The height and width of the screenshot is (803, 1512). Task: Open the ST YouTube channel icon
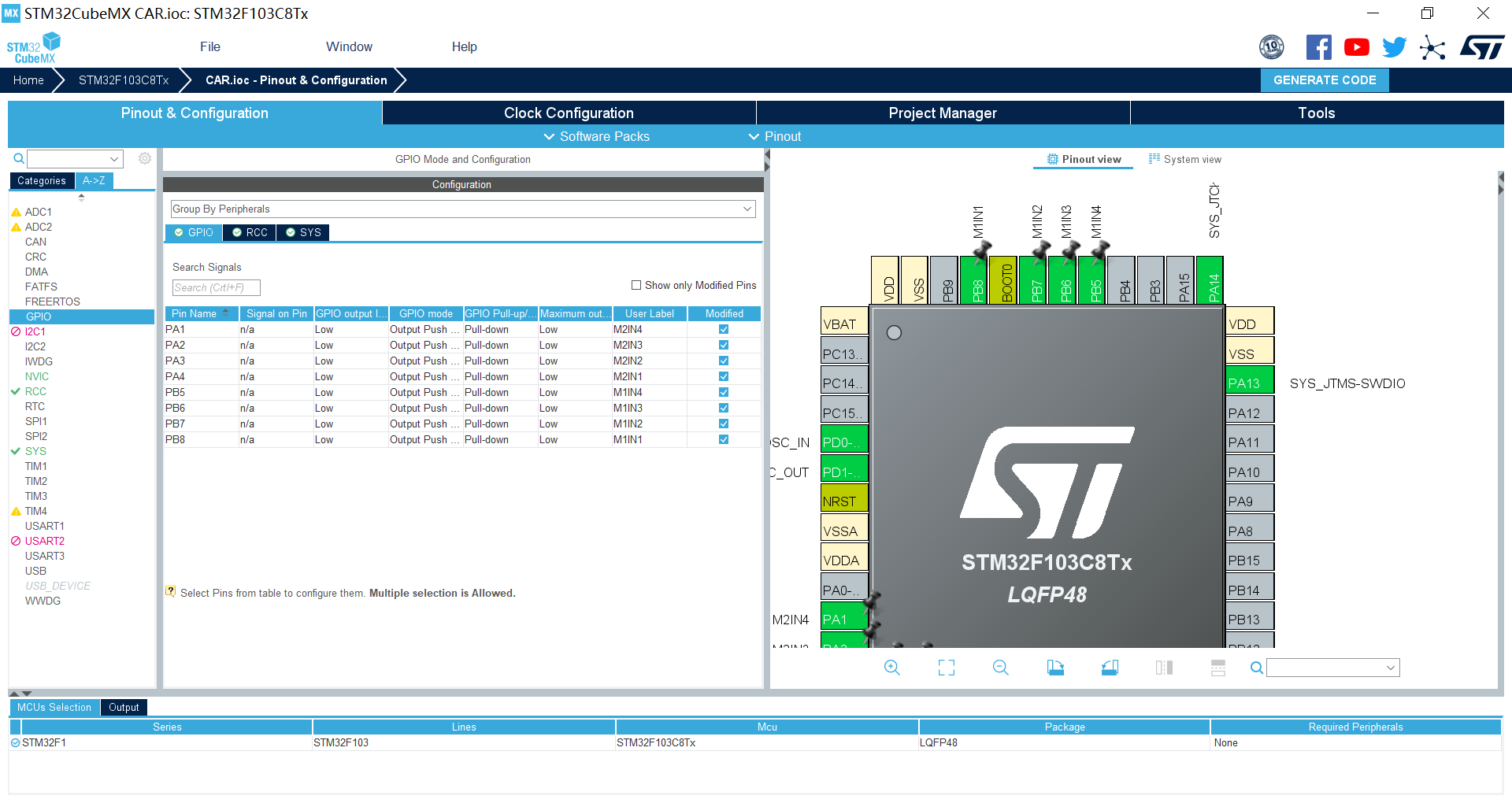pyautogui.click(x=1356, y=47)
